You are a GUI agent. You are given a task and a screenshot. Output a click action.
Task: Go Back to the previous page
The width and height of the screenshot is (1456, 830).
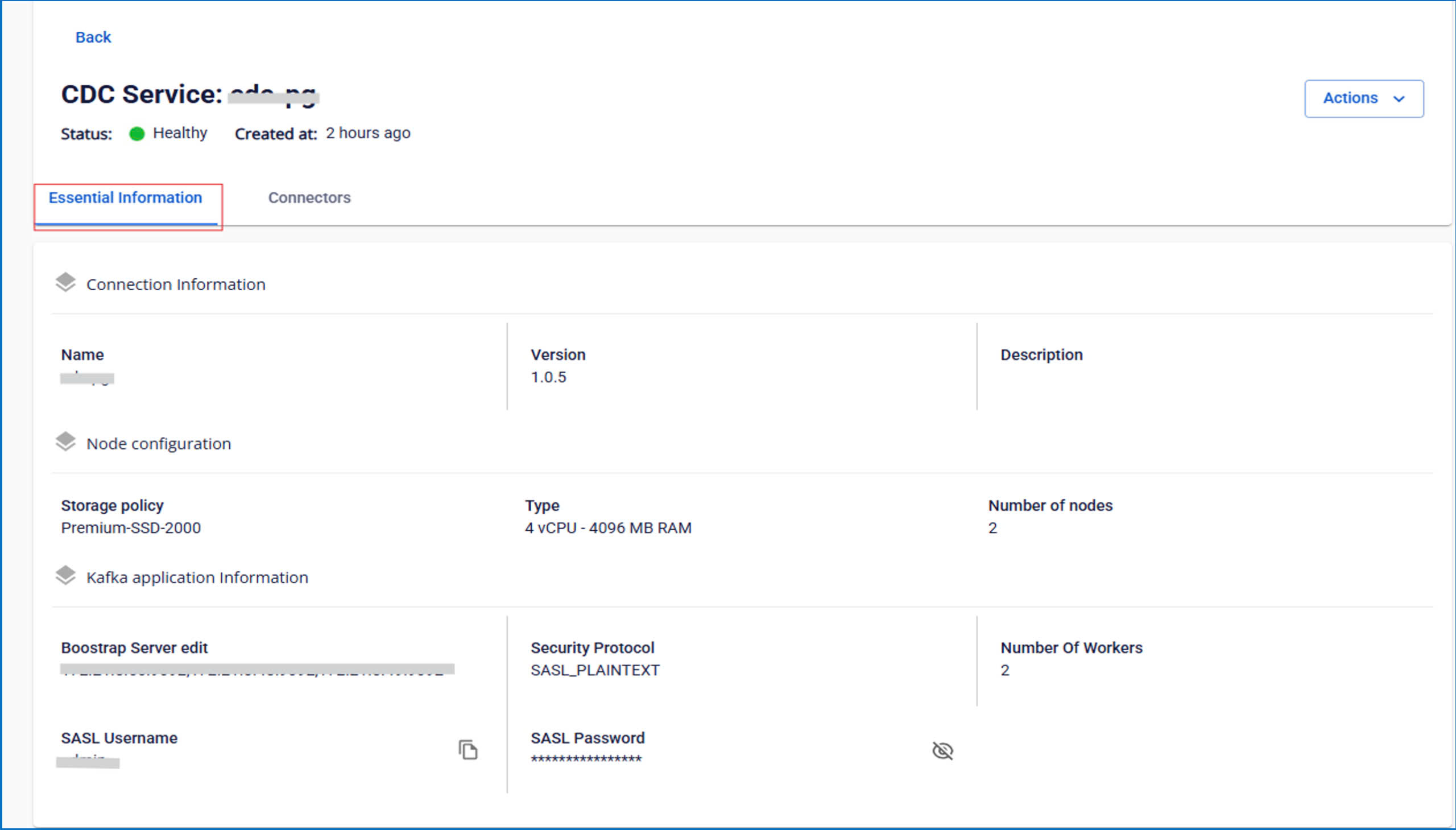click(93, 37)
